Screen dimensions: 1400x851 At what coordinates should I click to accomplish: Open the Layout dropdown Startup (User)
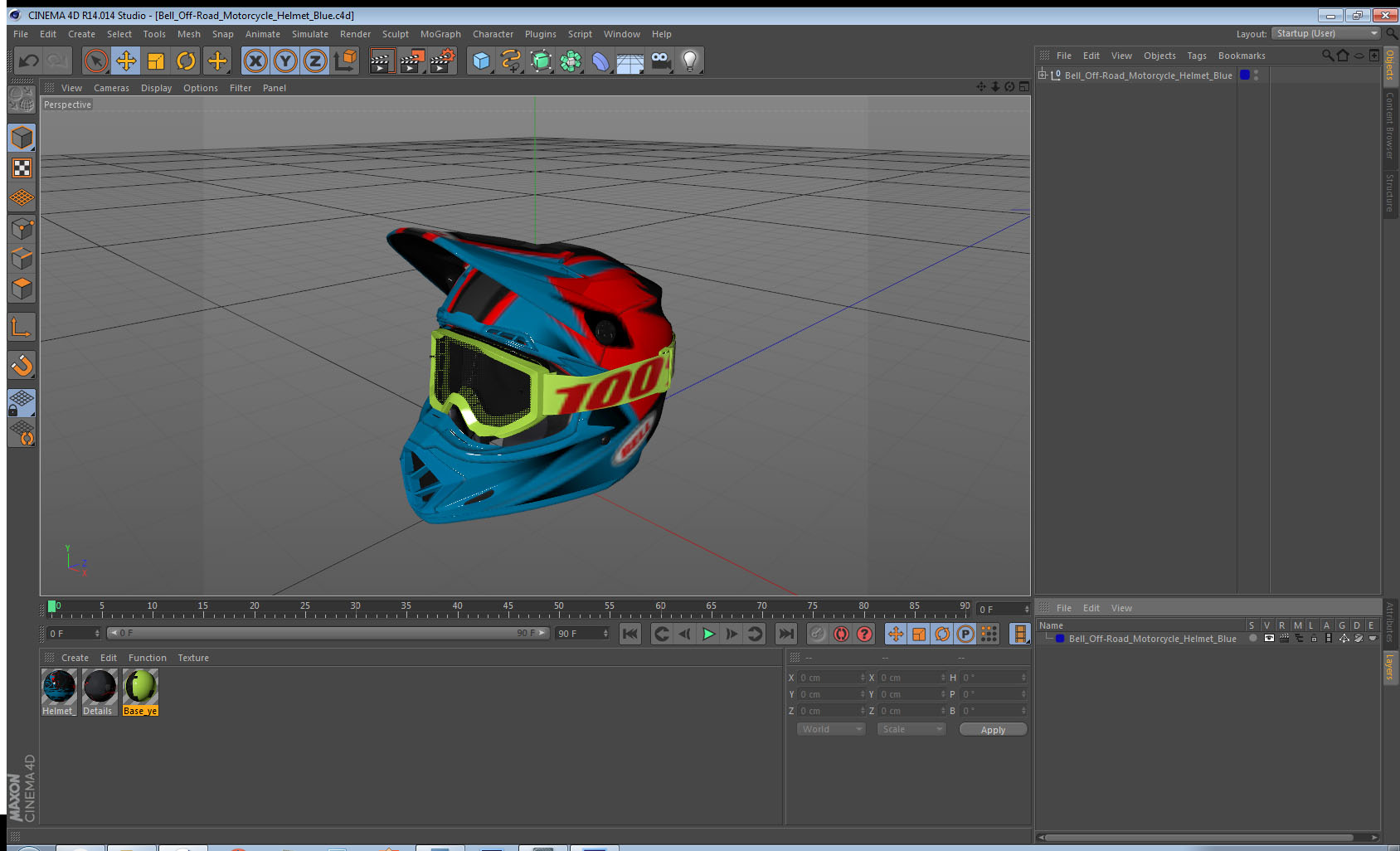1327,34
